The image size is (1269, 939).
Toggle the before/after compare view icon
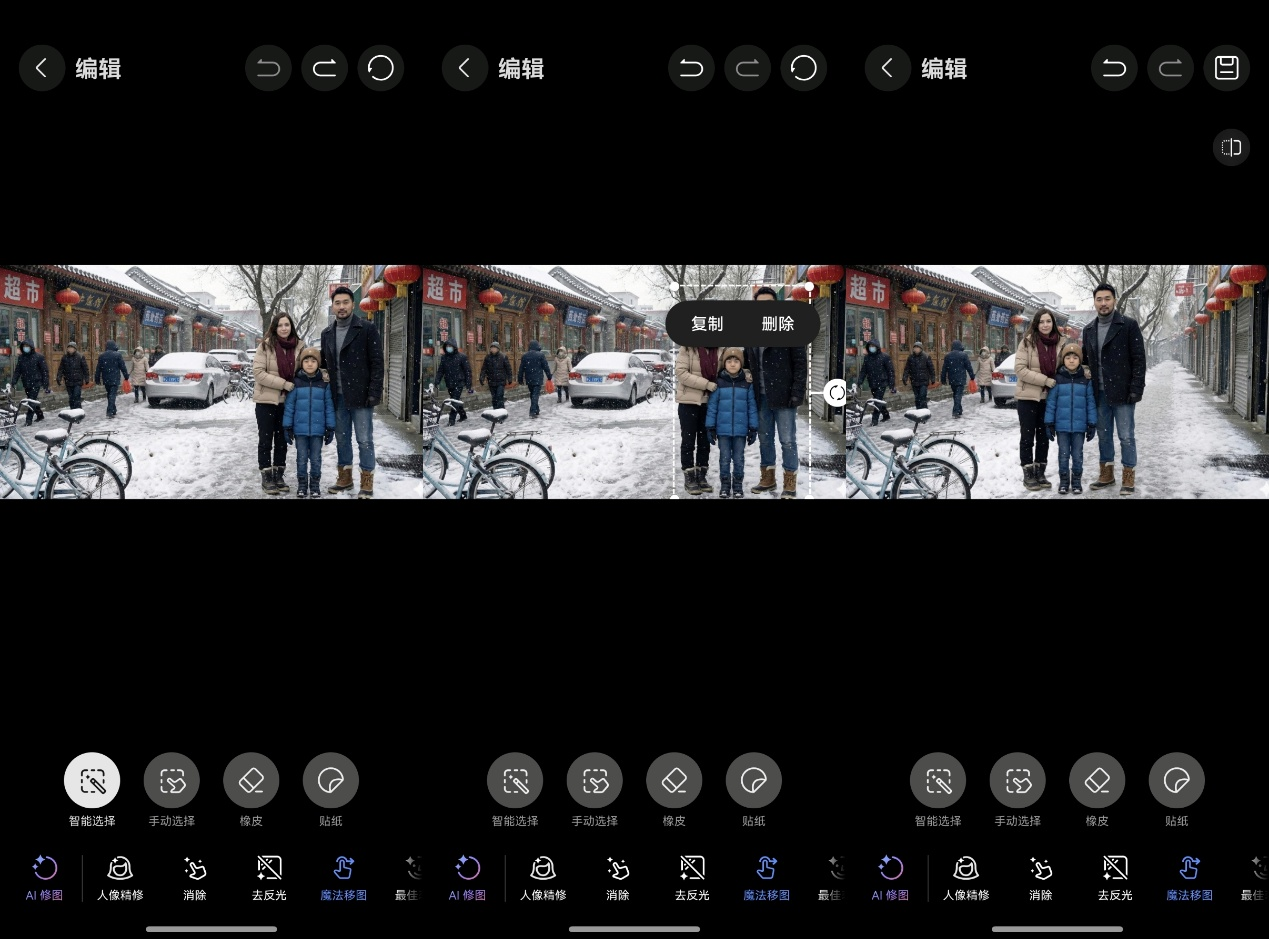click(x=1231, y=148)
